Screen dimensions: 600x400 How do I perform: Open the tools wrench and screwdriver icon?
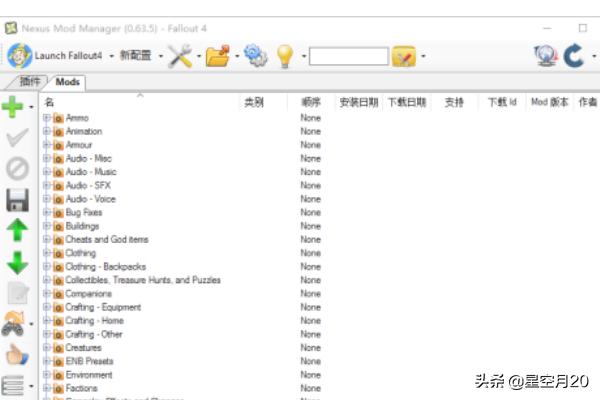click(x=180, y=56)
